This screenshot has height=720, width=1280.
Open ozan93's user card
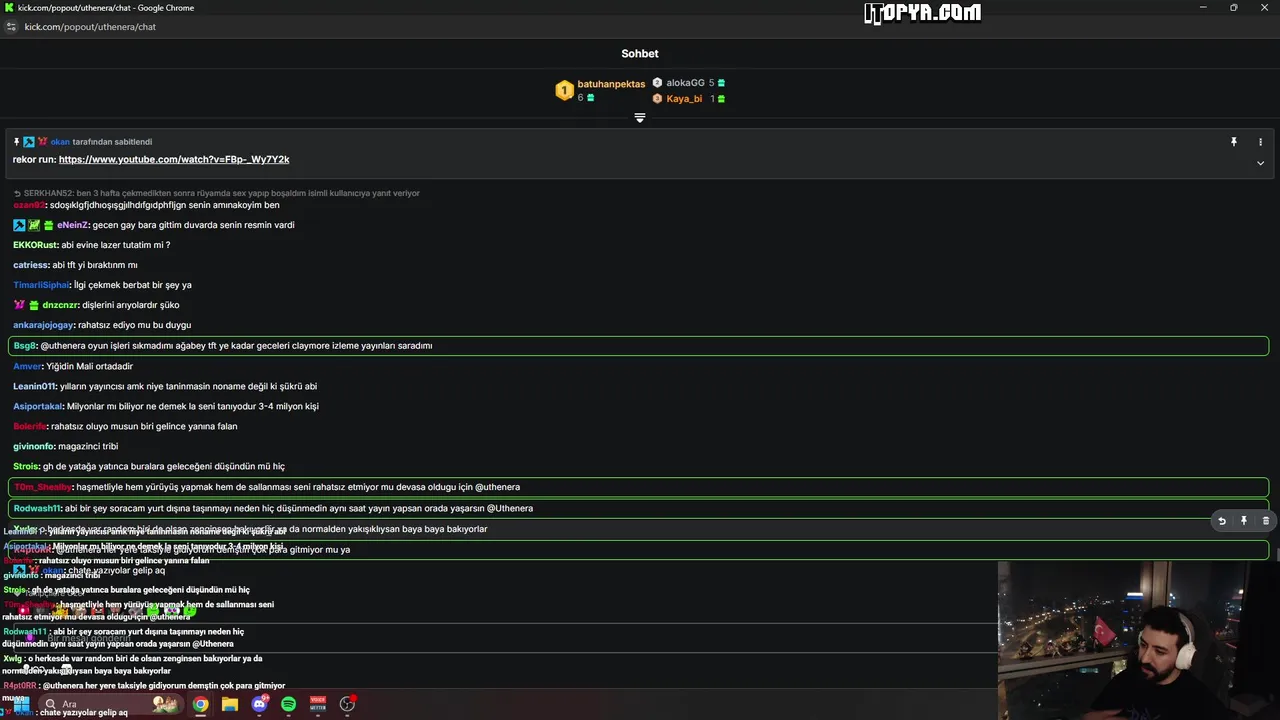tap(29, 205)
